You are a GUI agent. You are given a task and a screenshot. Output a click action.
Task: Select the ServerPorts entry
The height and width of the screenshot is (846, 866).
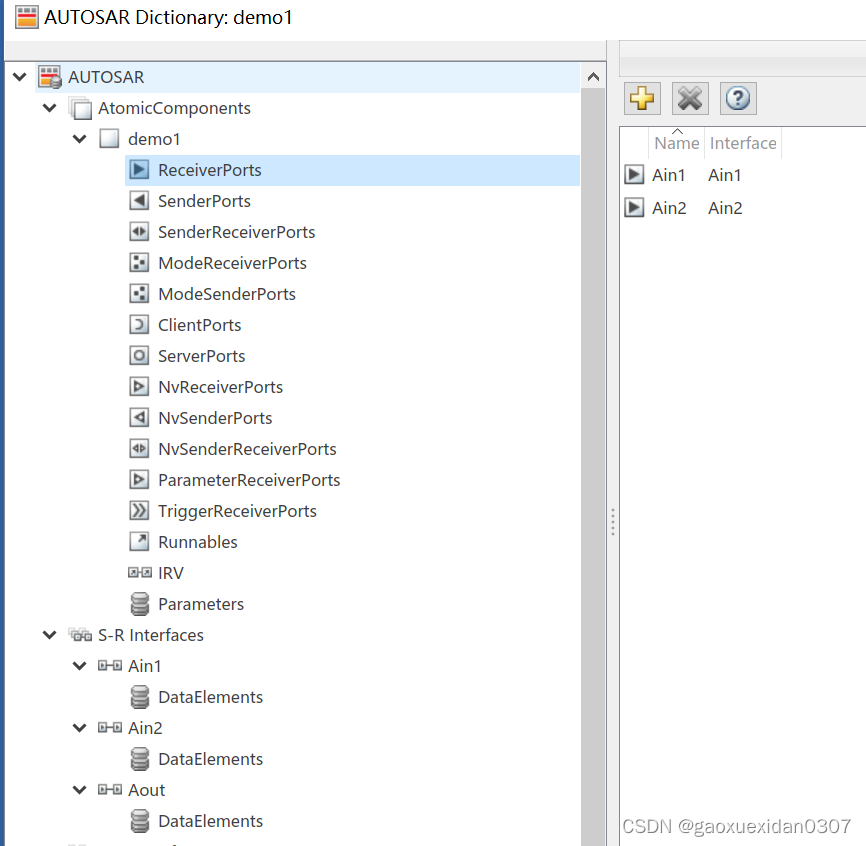tap(202, 356)
